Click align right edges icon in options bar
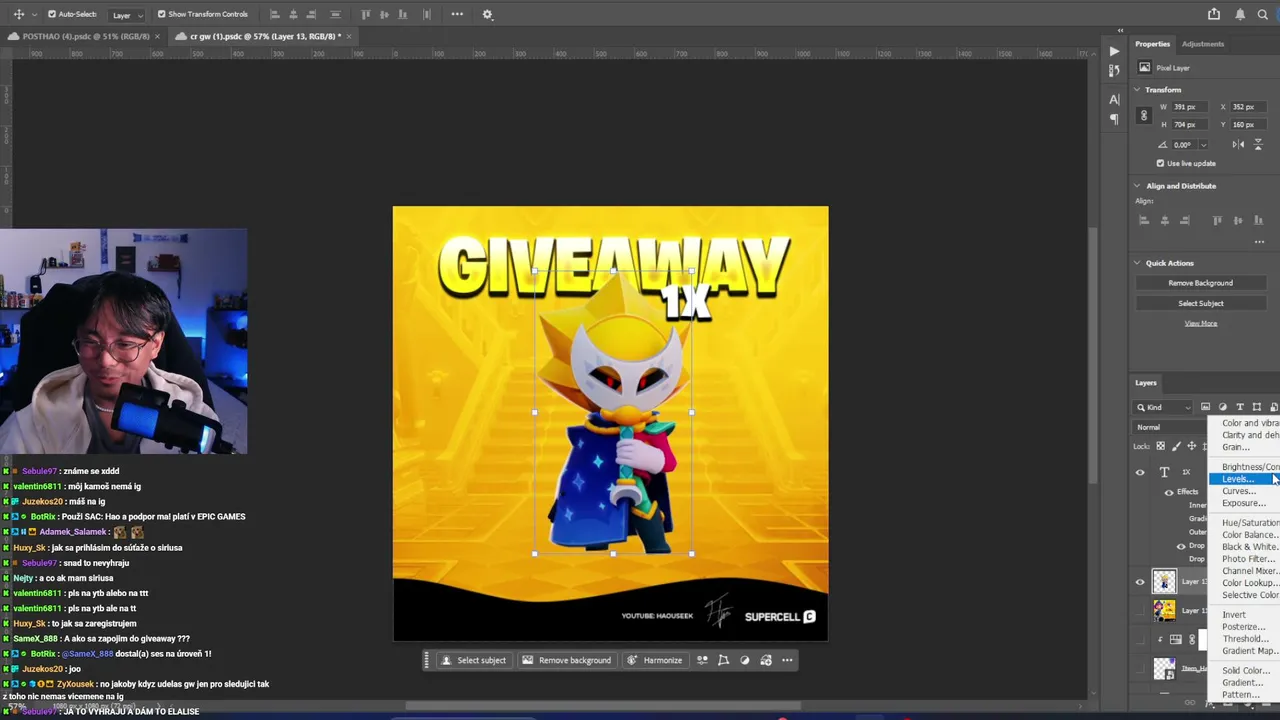The image size is (1280, 720). [x=313, y=14]
